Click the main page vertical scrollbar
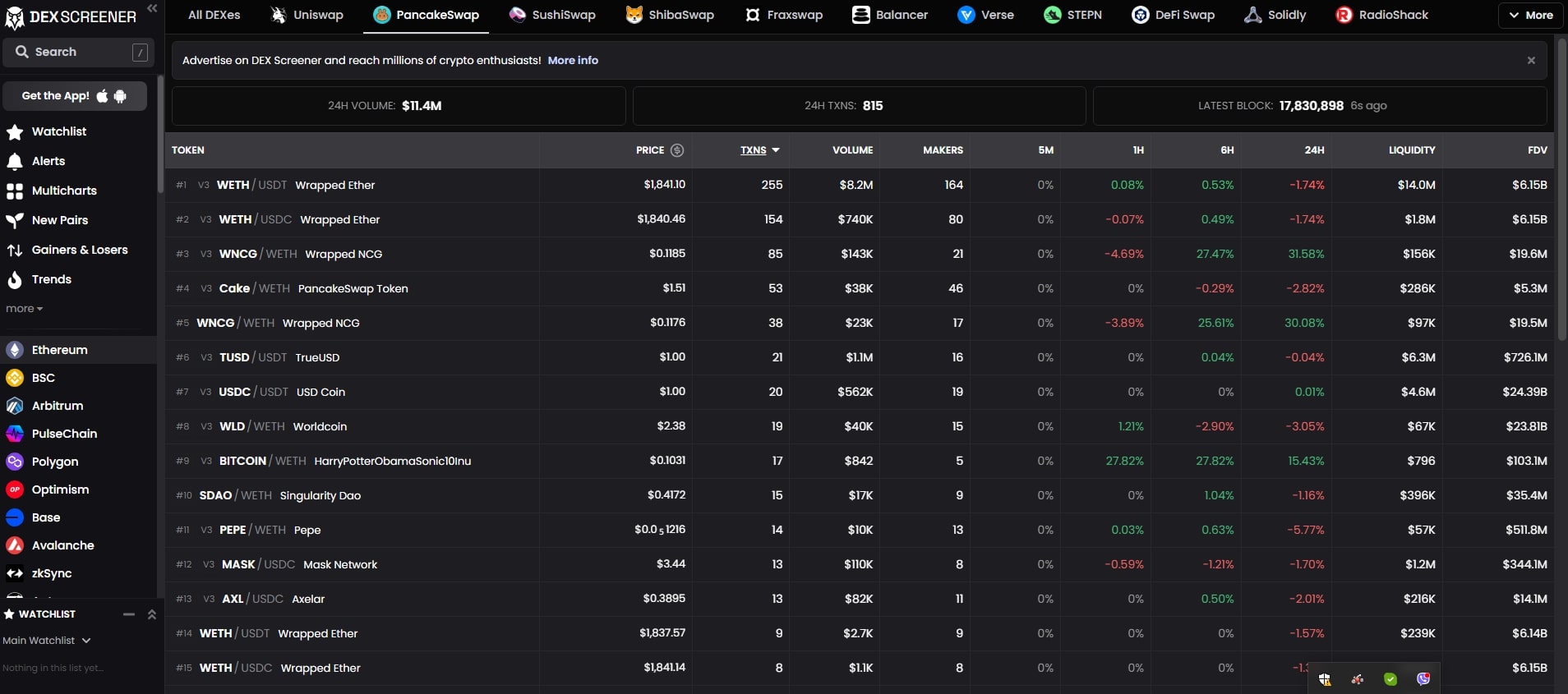The height and width of the screenshot is (694, 1568). click(x=1561, y=189)
